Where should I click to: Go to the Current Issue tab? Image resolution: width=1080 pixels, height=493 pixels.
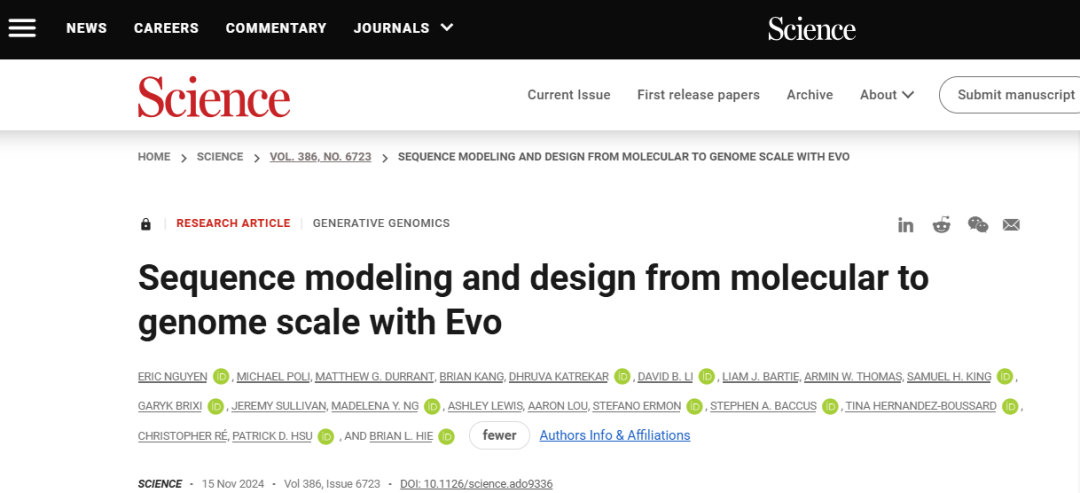tap(568, 95)
